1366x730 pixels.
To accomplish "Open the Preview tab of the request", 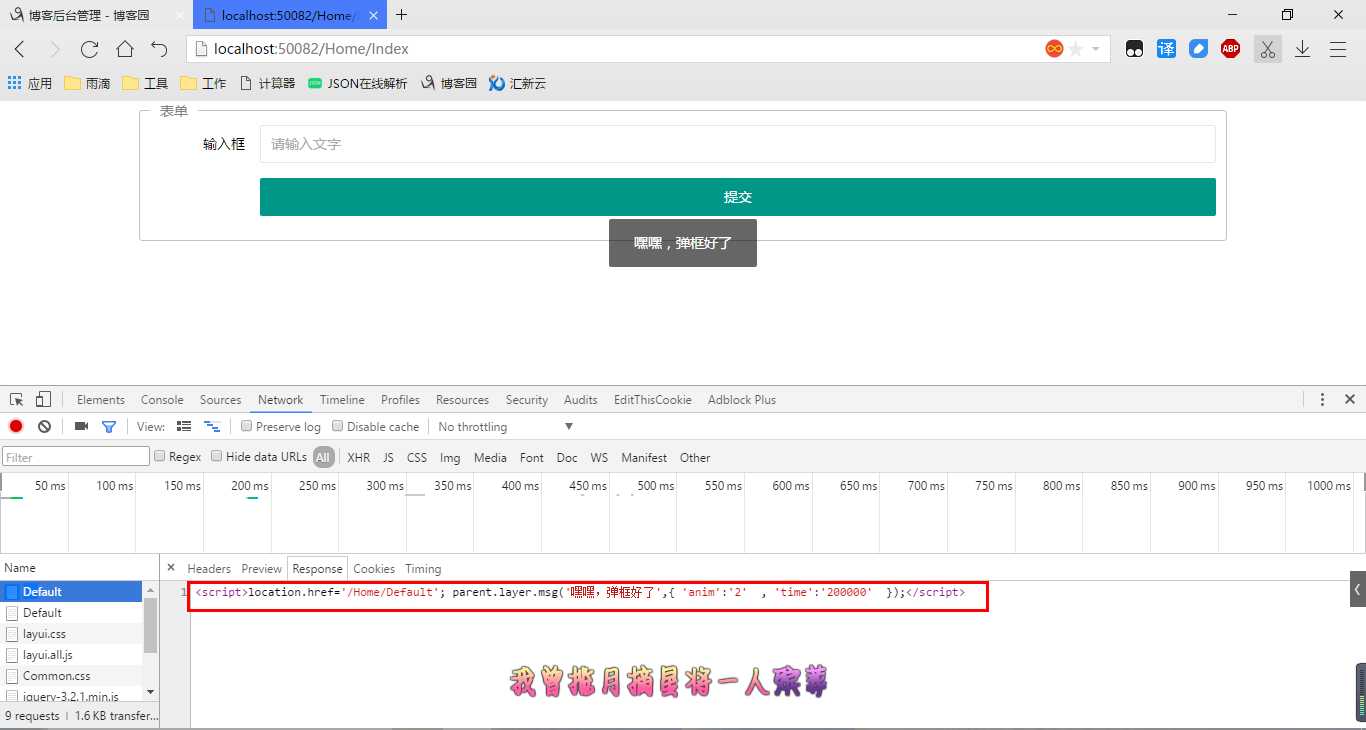I will (x=262, y=569).
